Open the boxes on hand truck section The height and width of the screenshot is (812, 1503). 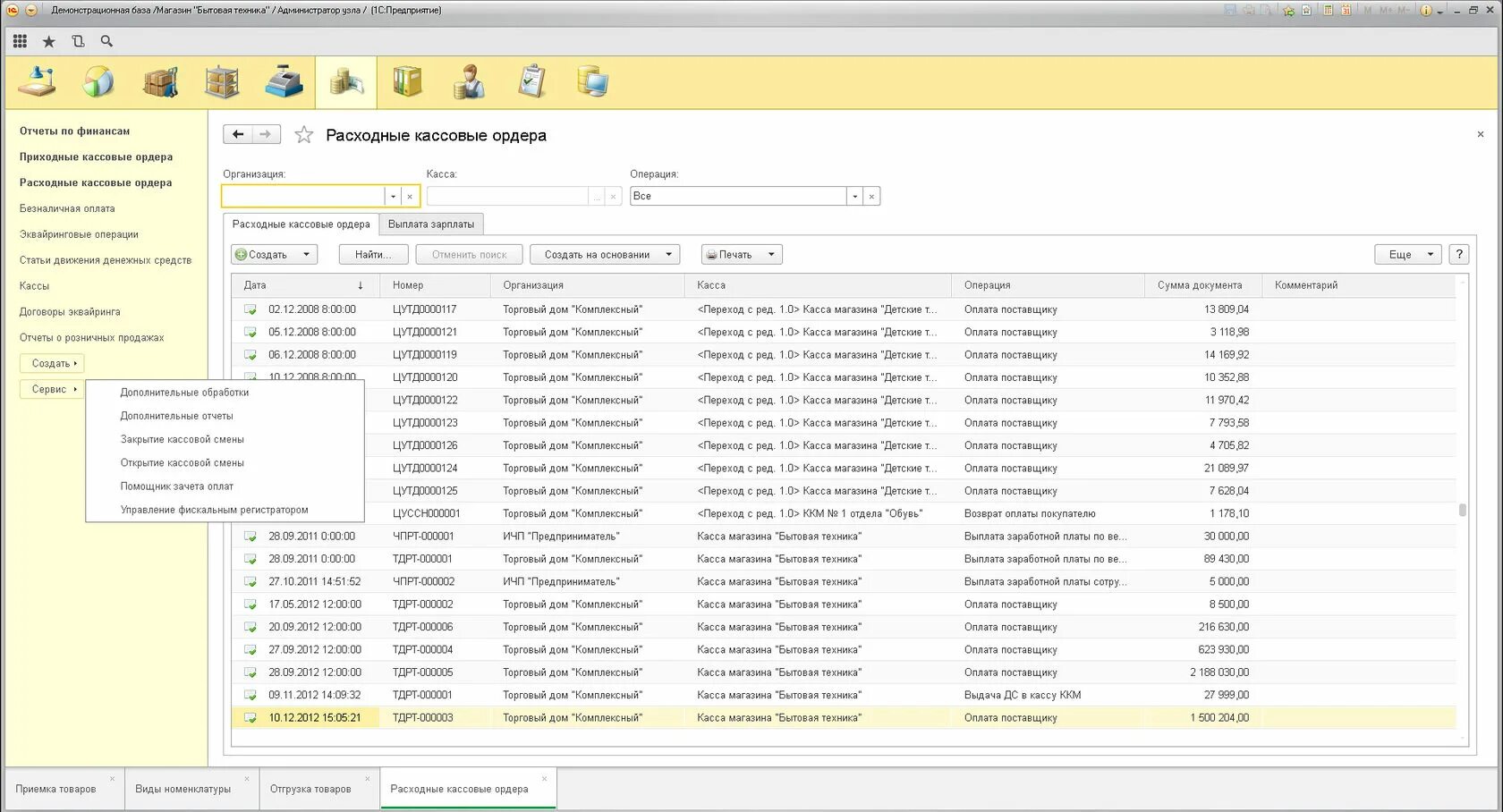(x=161, y=82)
